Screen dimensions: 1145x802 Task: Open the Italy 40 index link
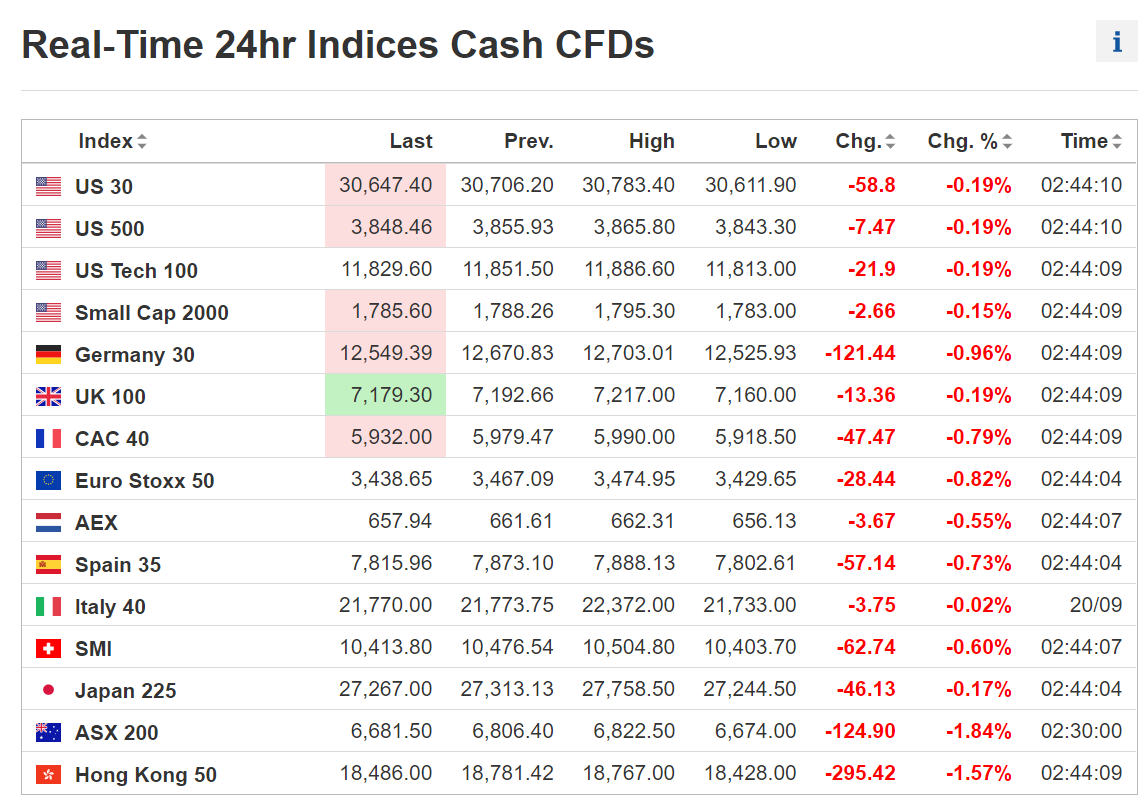(x=110, y=607)
